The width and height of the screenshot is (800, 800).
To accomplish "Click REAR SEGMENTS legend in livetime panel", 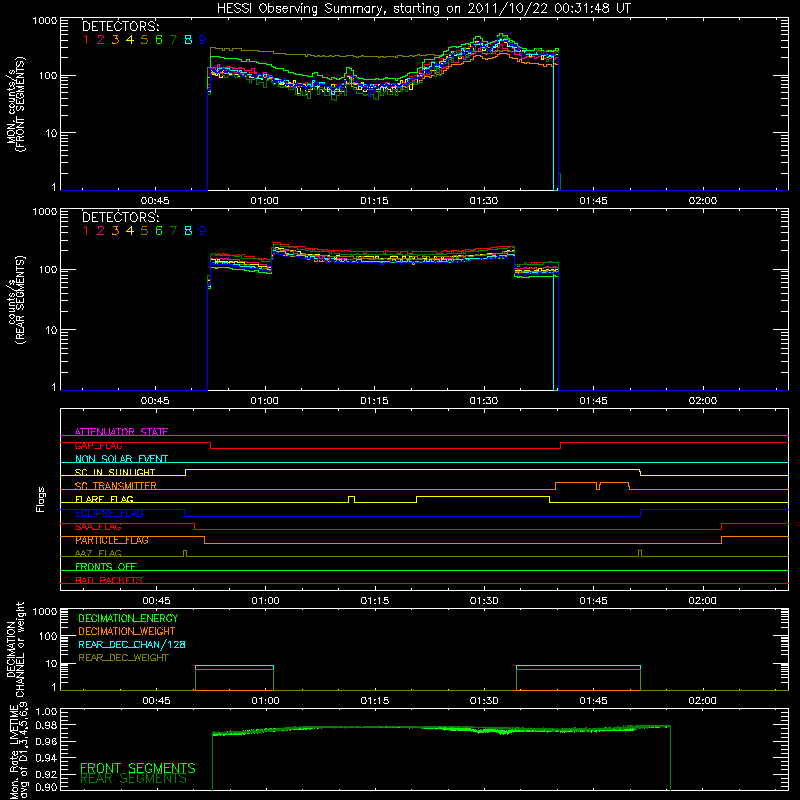I will pos(133,779).
